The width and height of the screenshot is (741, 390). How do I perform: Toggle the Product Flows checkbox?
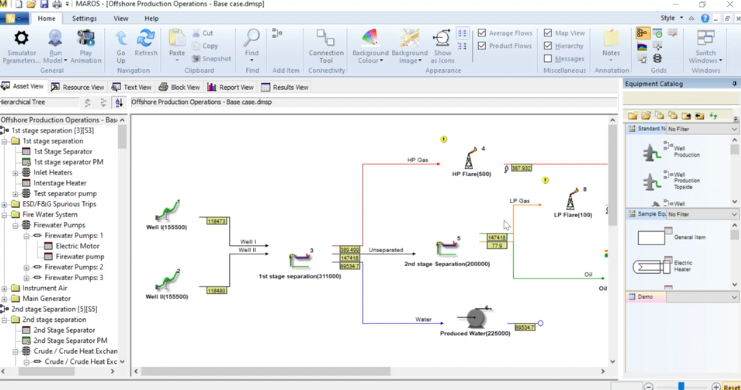pyautogui.click(x=482, y=46)
